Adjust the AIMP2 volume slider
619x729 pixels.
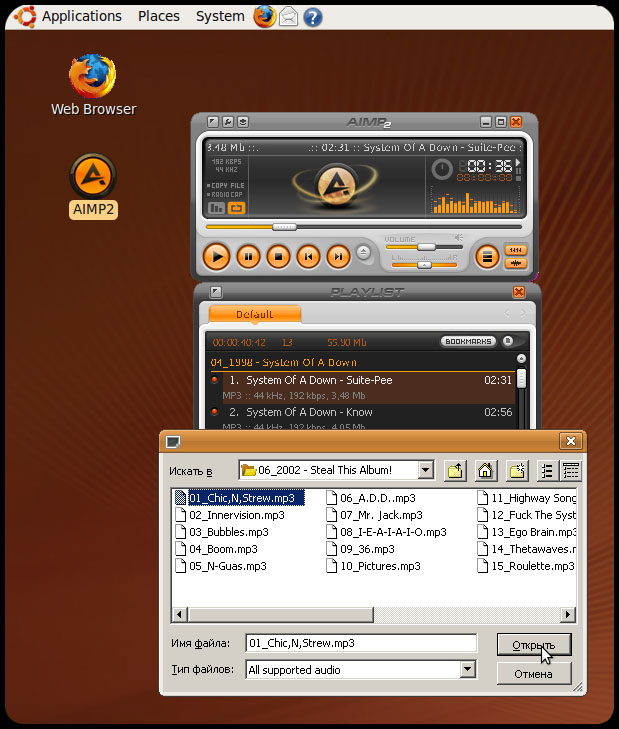click(426, 247)
